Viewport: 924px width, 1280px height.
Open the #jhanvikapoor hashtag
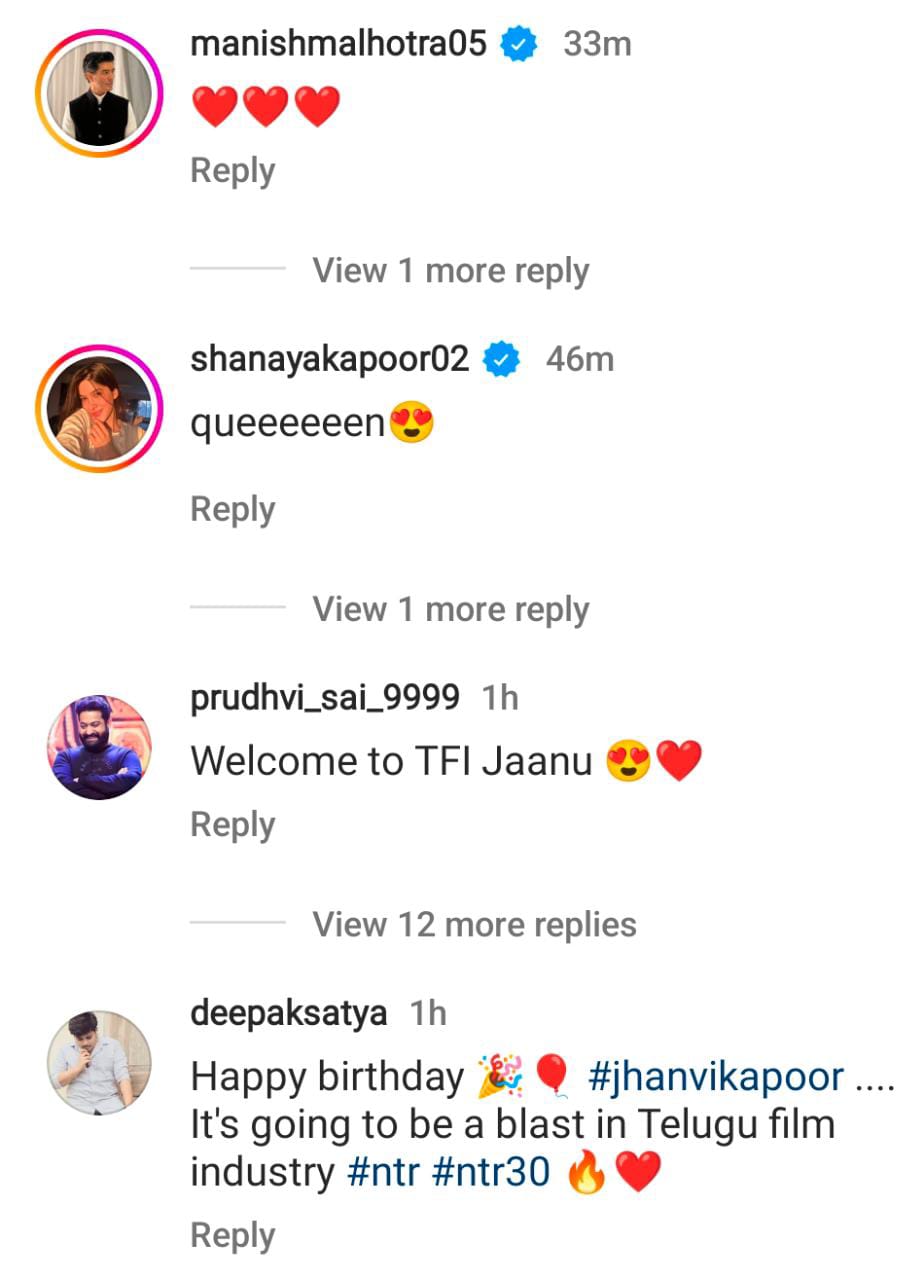tap(716, 1077)
